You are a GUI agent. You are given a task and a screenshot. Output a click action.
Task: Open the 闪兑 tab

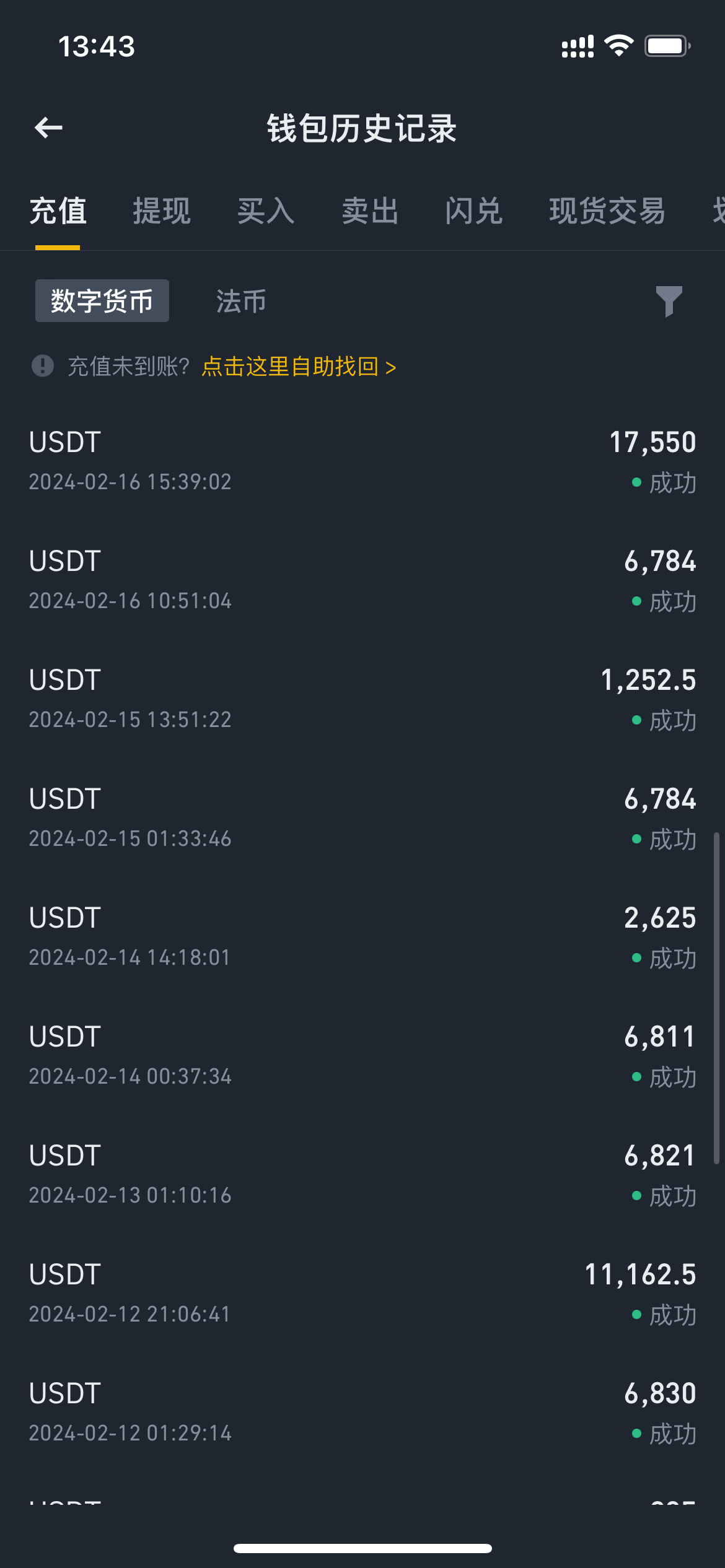tap(474, 211)
